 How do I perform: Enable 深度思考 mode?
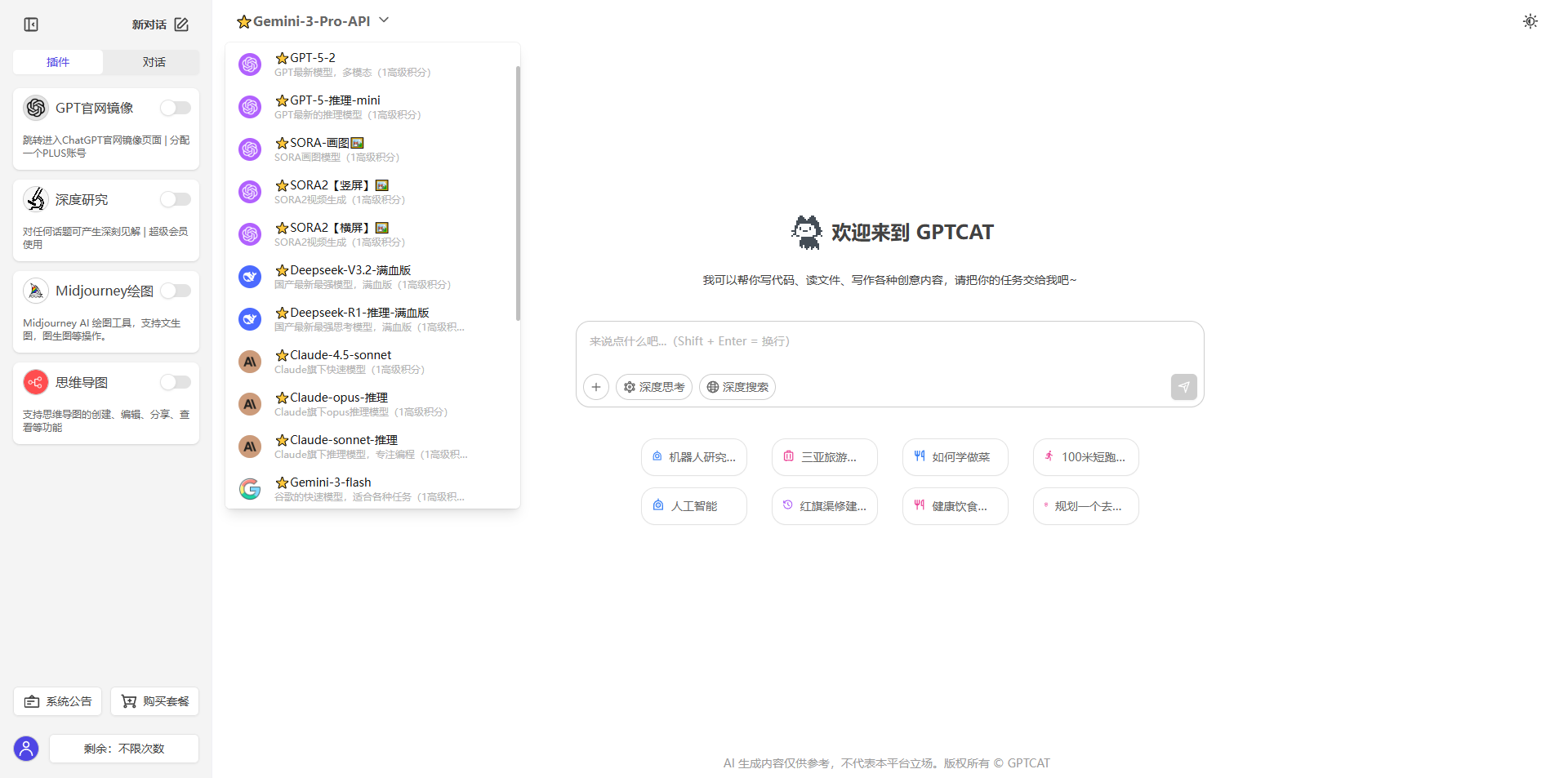click(x=653, y=387)
